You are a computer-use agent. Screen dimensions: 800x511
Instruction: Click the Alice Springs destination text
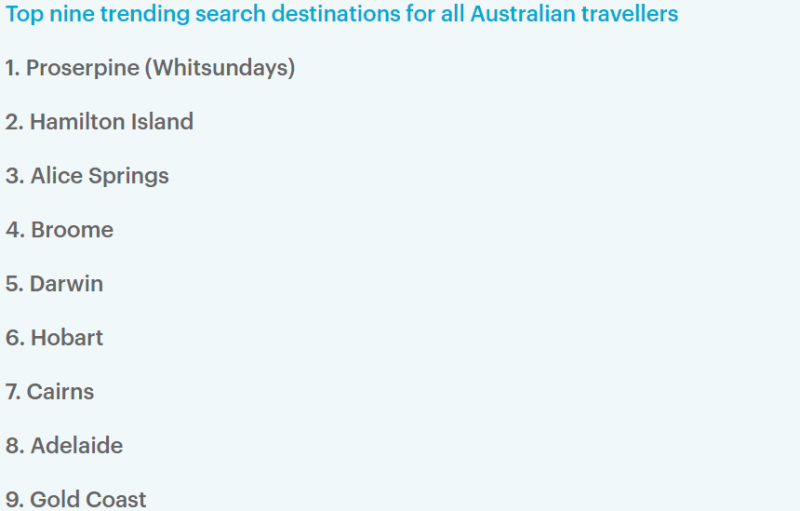pyautogui.click(x=99, y=176)
